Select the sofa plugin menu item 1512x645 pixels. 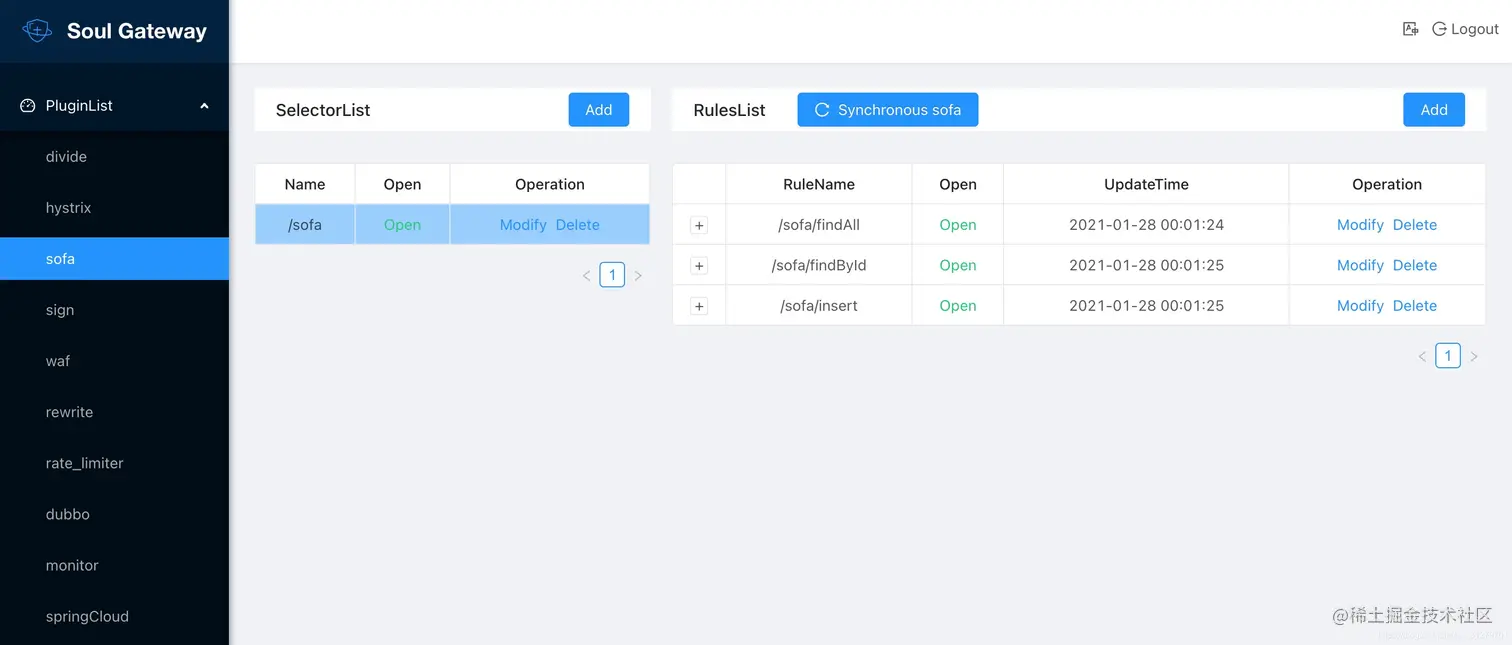click(x=114, y=259)
